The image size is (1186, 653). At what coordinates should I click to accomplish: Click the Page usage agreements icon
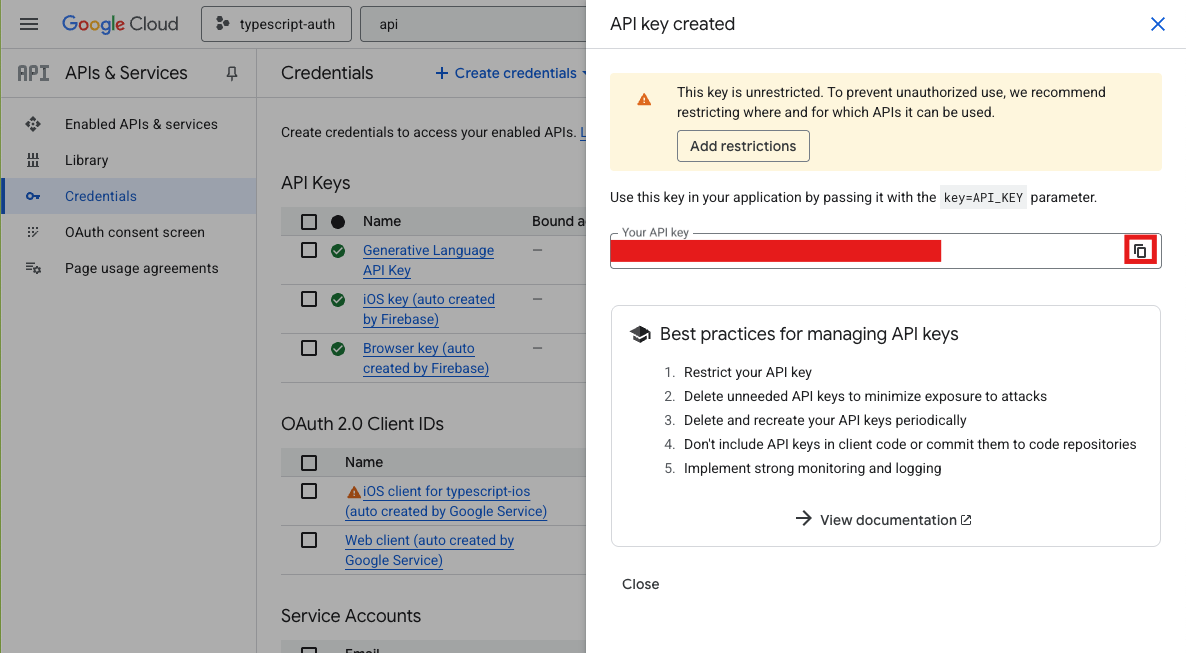click(x=33, y=268)
